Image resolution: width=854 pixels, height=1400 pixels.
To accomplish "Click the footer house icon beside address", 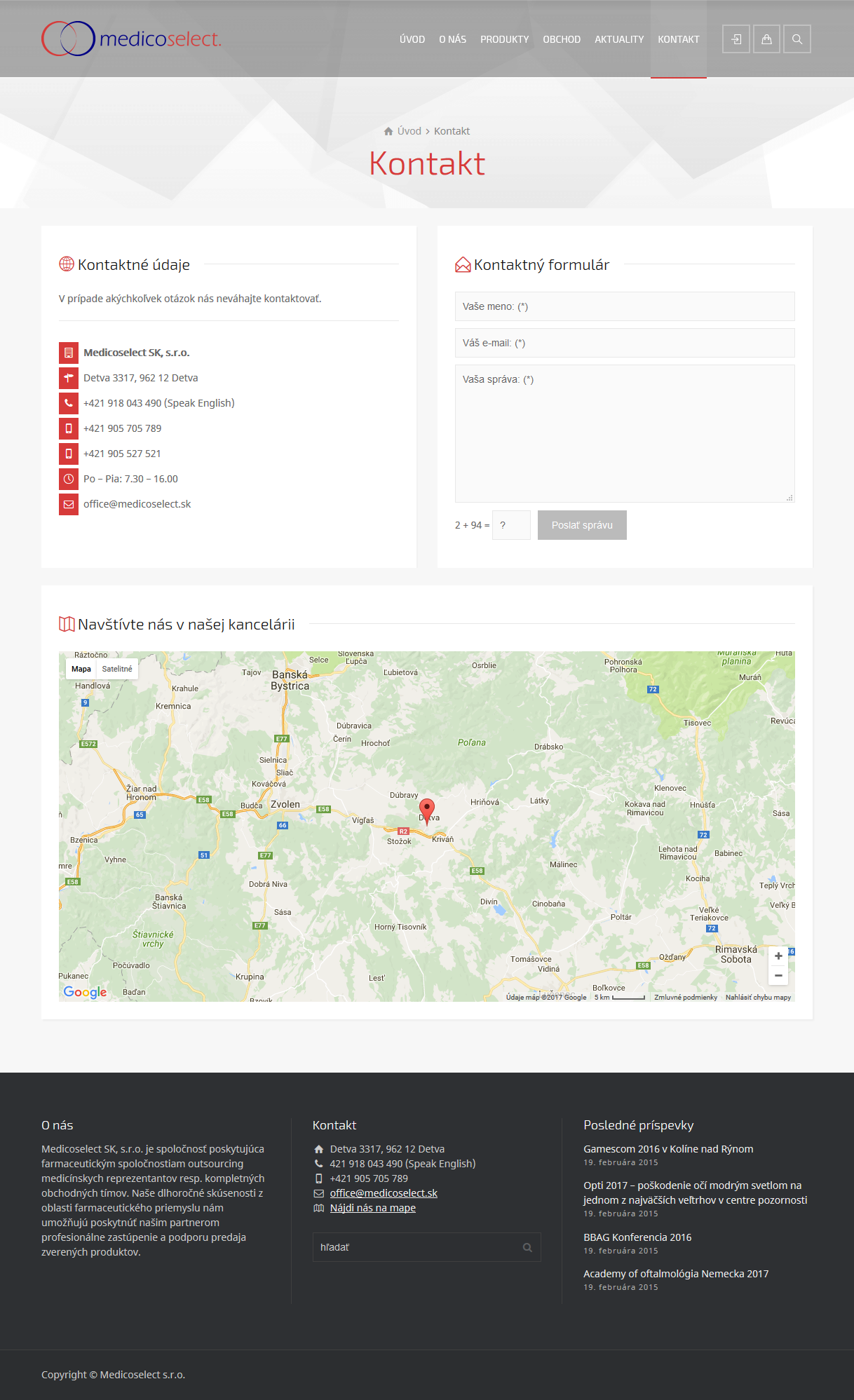I will click(319, 1149).
